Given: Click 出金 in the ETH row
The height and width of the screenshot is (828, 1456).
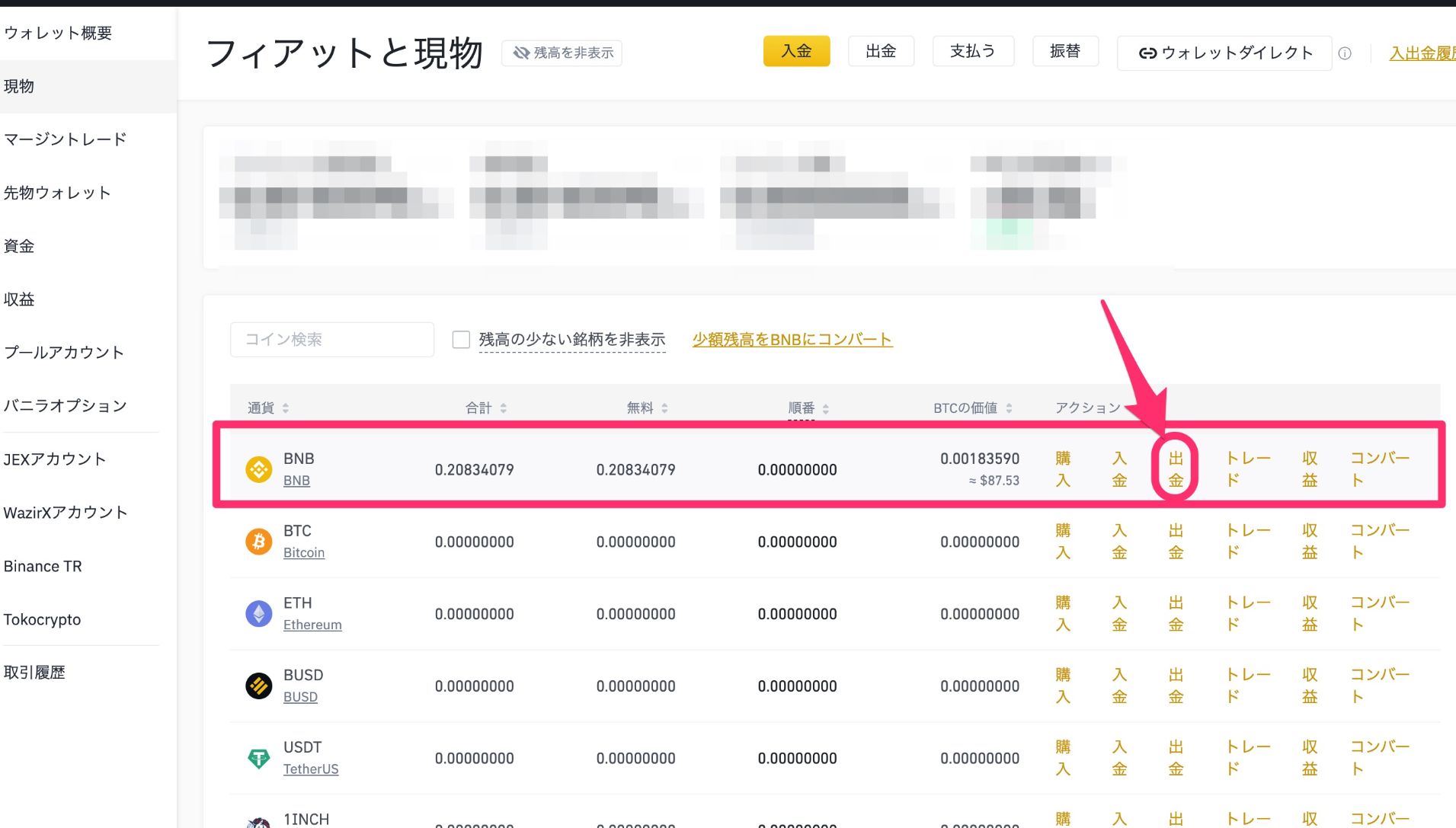Looking at the screenshot, I should [1176, 614].
